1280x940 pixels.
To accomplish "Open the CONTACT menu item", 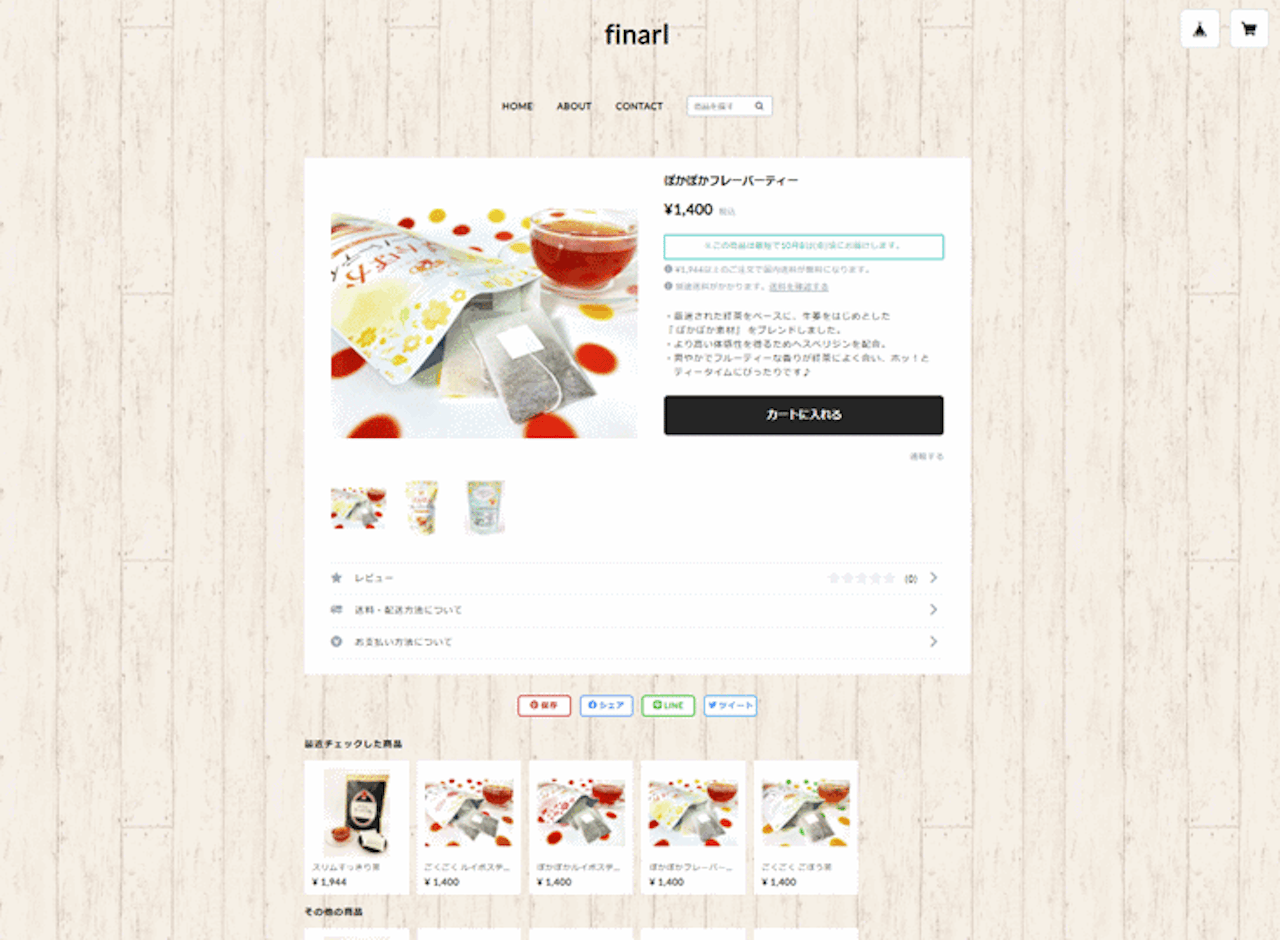I will [639, 106].
